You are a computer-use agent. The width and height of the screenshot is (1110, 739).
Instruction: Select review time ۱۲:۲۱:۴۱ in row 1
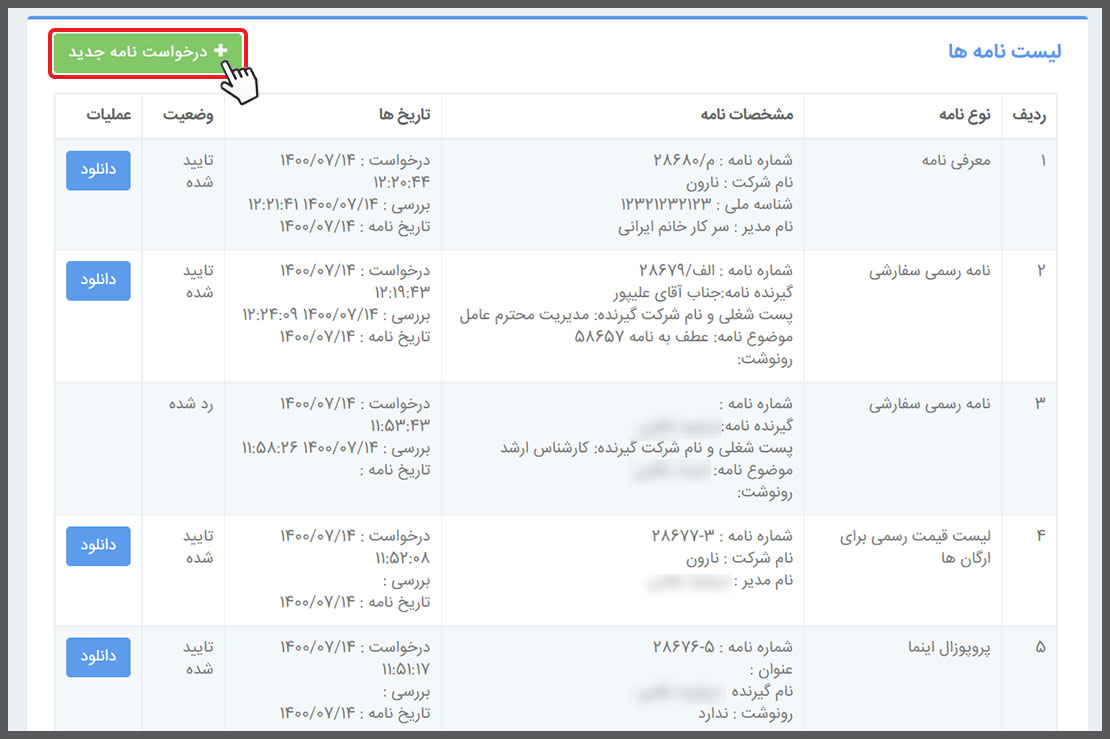click(273, 205)
